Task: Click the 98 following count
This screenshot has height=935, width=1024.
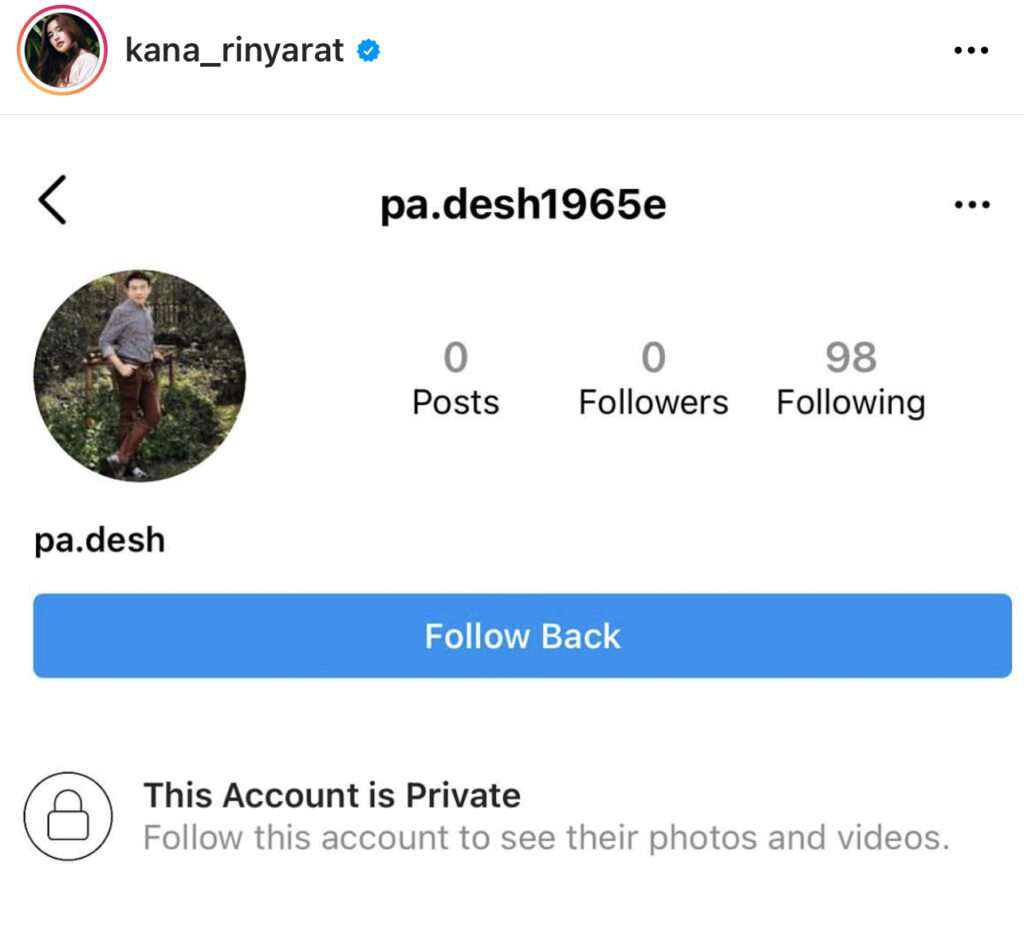Action: tap(850, 357)
